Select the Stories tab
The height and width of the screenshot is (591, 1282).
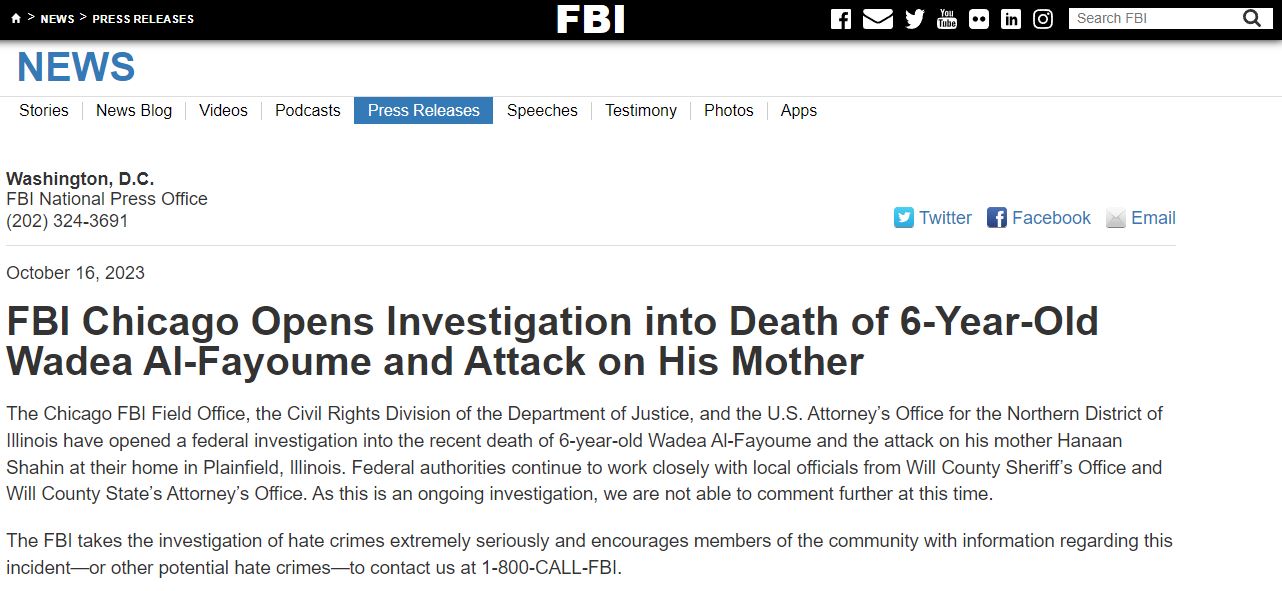[x=44, y=110]
